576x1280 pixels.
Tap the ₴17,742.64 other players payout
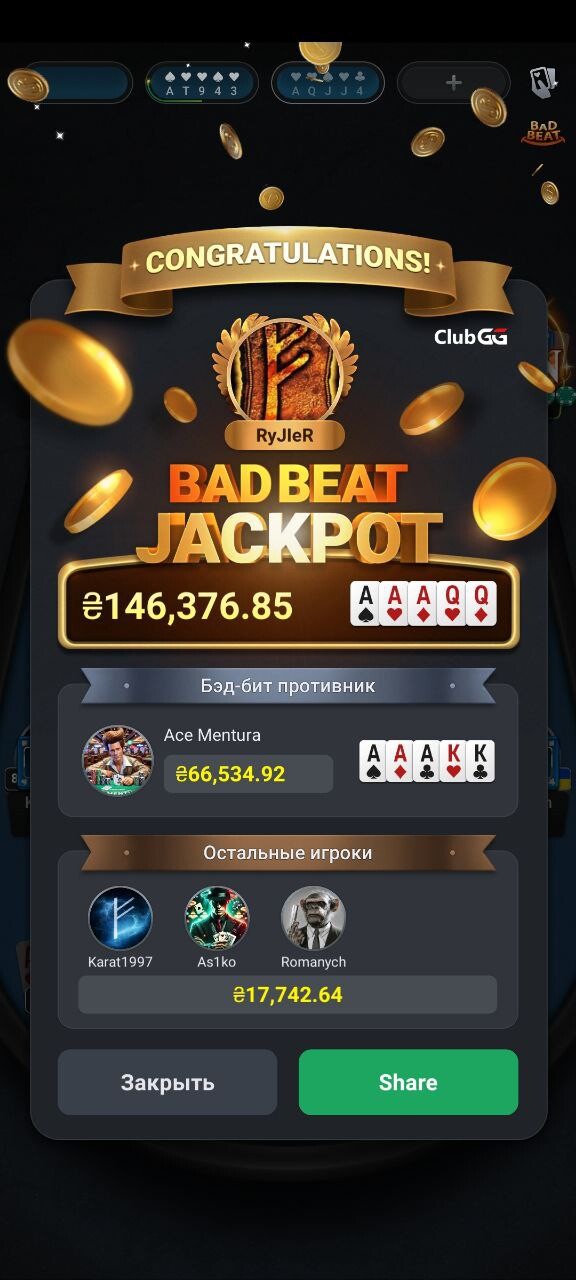pos(288,995)
